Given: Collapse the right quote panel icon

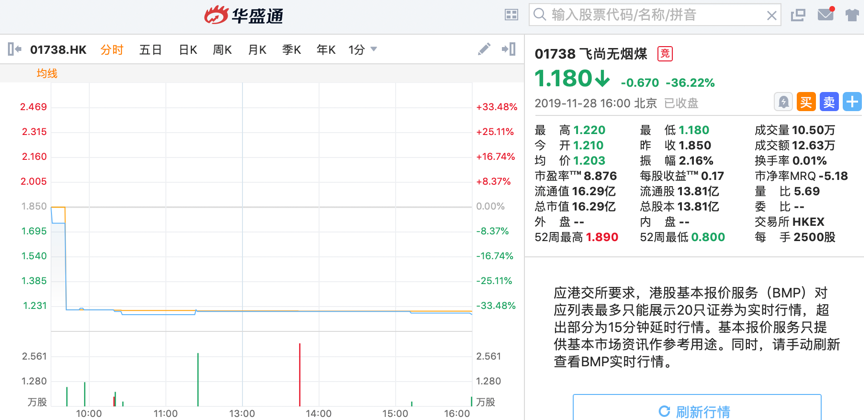Looking at the screenshot, I should (x=508, y=49).
